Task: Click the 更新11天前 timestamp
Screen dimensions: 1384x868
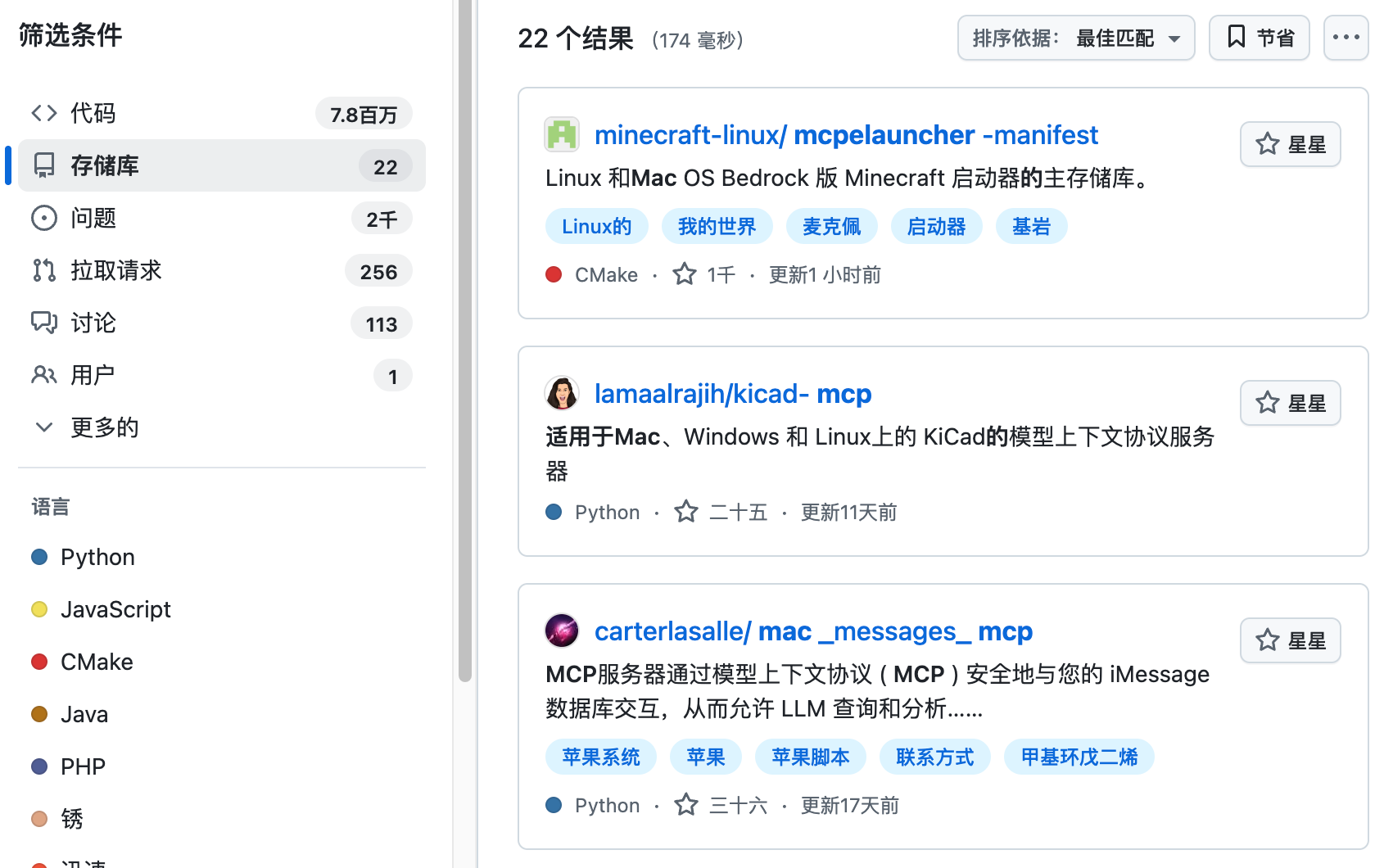Action: tap(848, 512)
